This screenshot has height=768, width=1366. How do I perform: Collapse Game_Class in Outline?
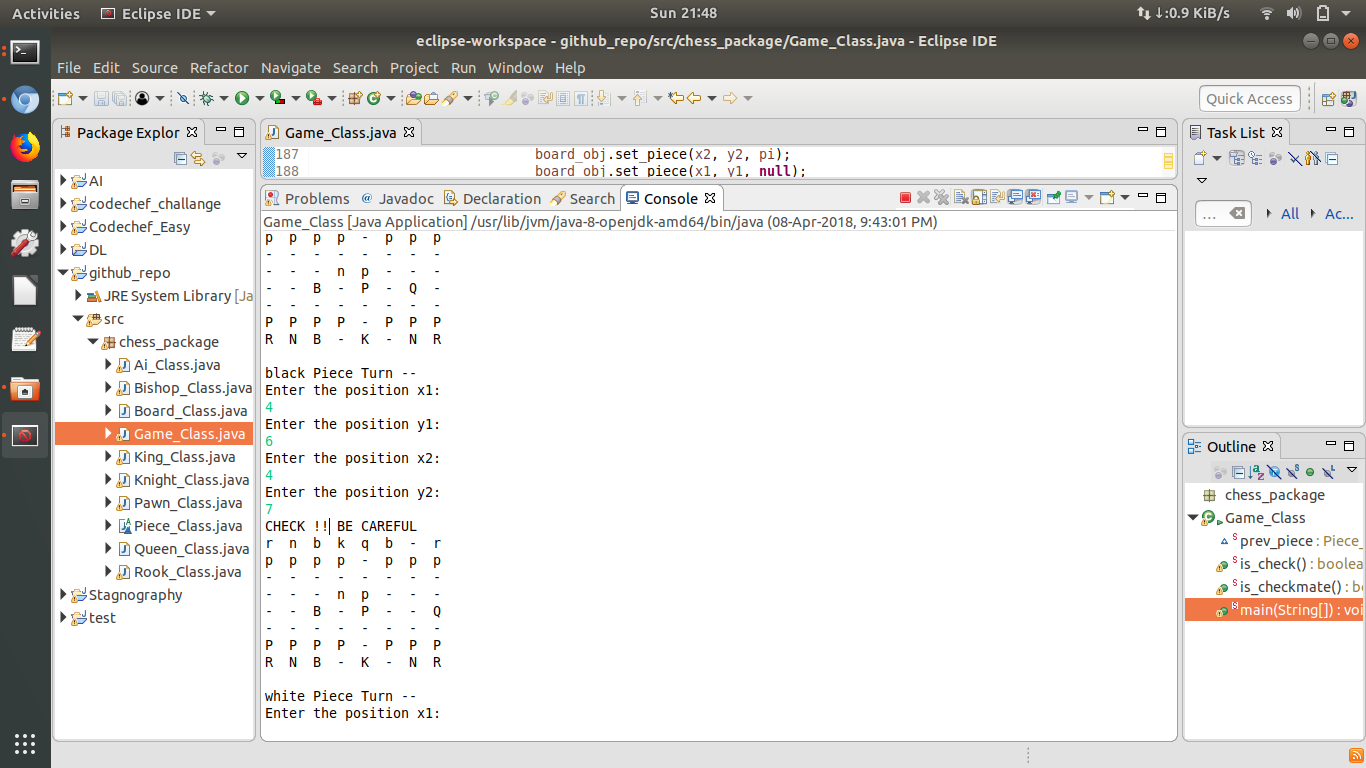click(x=1193, y=518)
